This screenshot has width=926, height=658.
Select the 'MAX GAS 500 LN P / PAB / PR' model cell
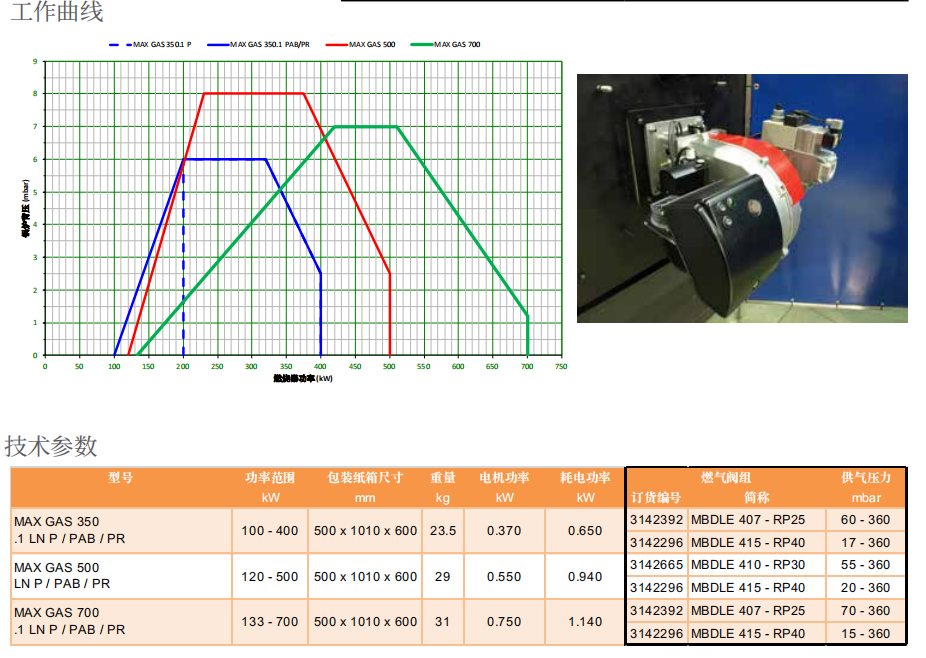click(x=122, y=576)
